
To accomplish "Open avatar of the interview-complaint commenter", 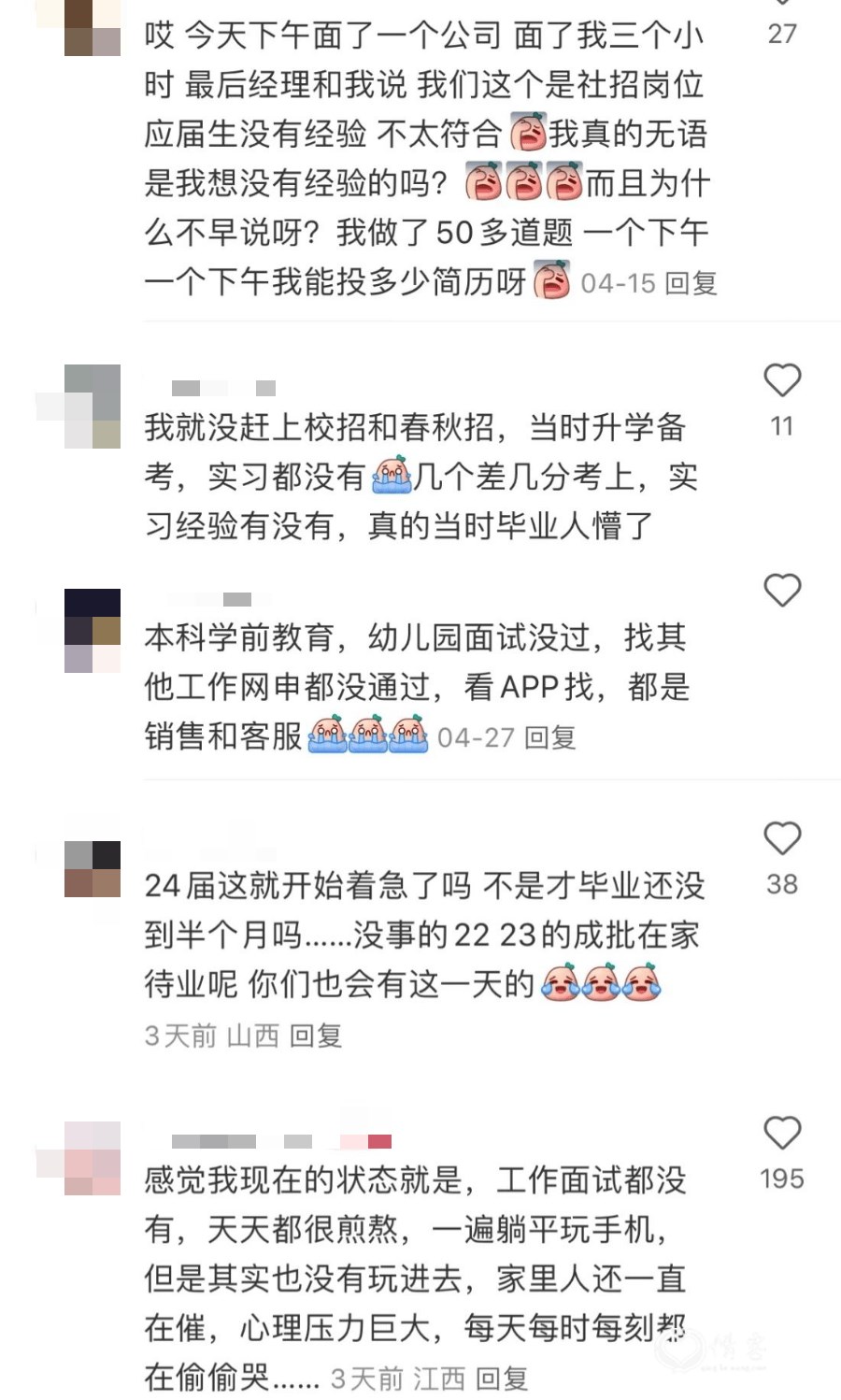I will coord(93,28).
